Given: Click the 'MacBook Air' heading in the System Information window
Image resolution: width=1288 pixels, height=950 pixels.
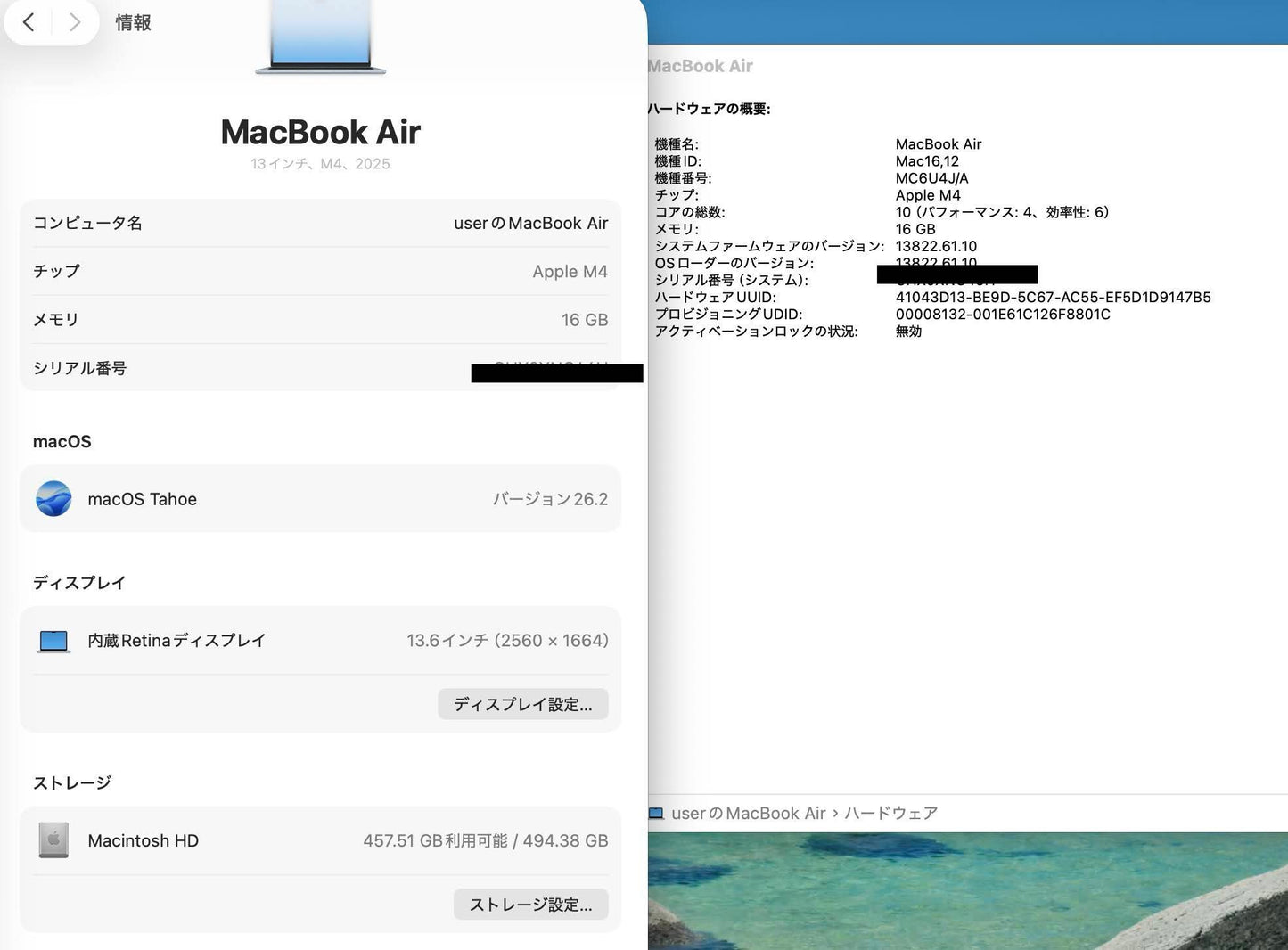Looking at the screenshot, I should click(701, 66).
